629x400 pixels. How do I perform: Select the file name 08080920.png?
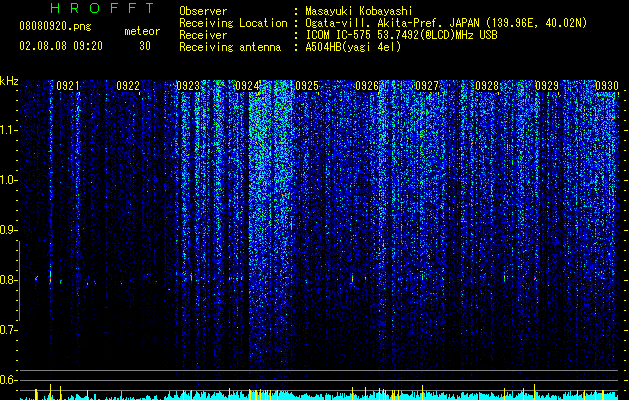[x=55, y=27]
